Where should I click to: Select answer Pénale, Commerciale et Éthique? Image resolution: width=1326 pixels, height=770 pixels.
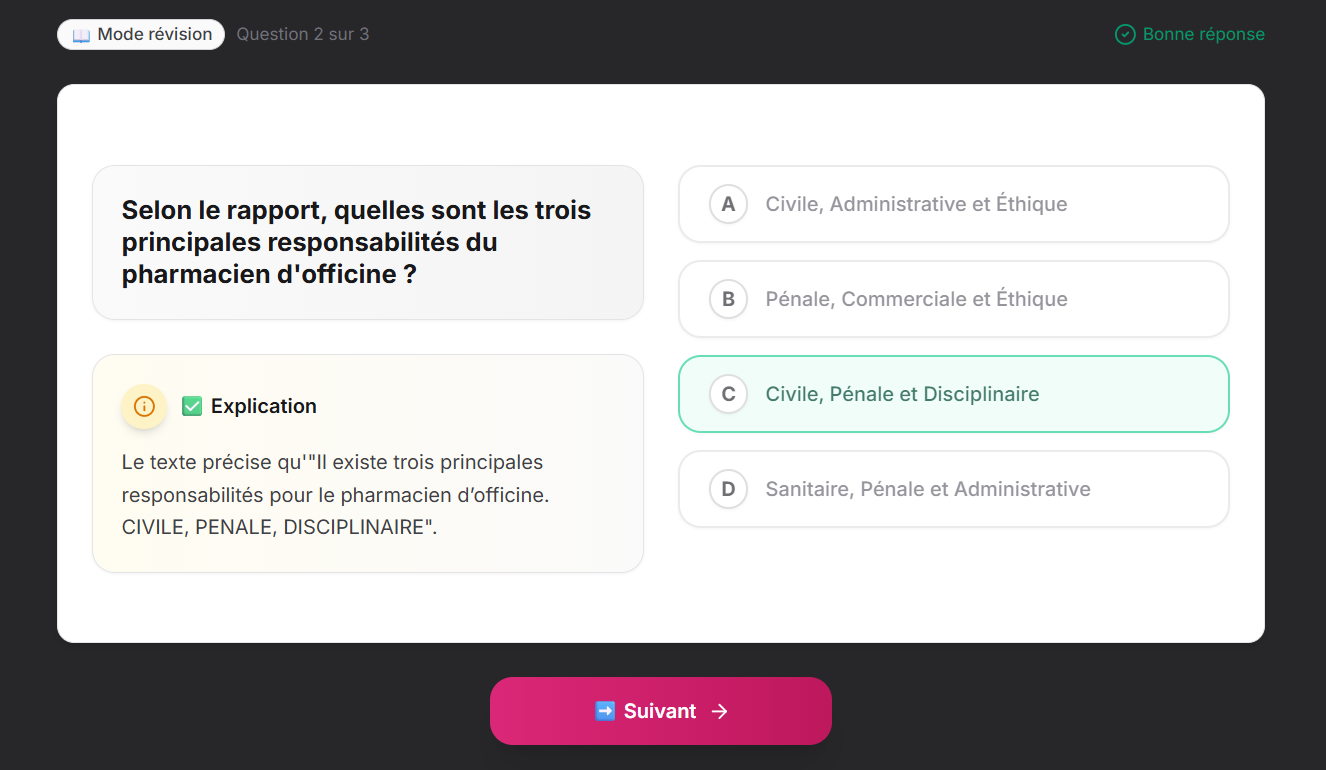tap(953, 299)
